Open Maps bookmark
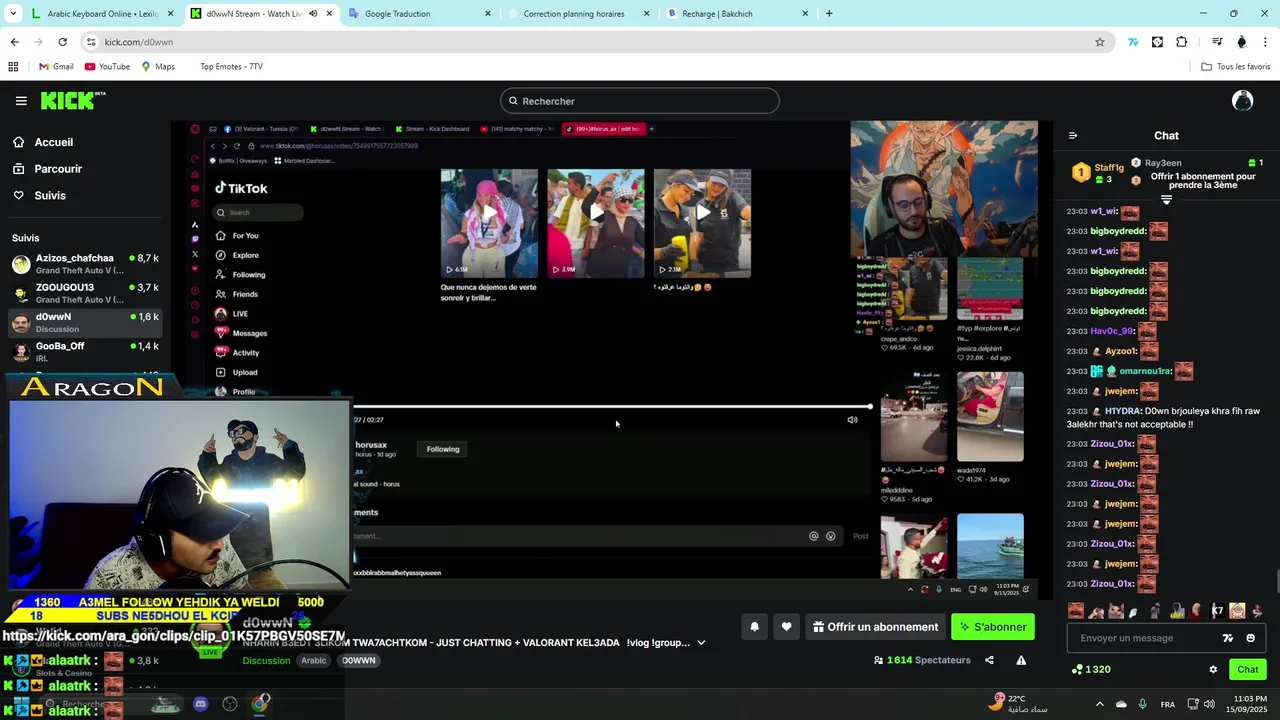 click(x=158, y=67)
